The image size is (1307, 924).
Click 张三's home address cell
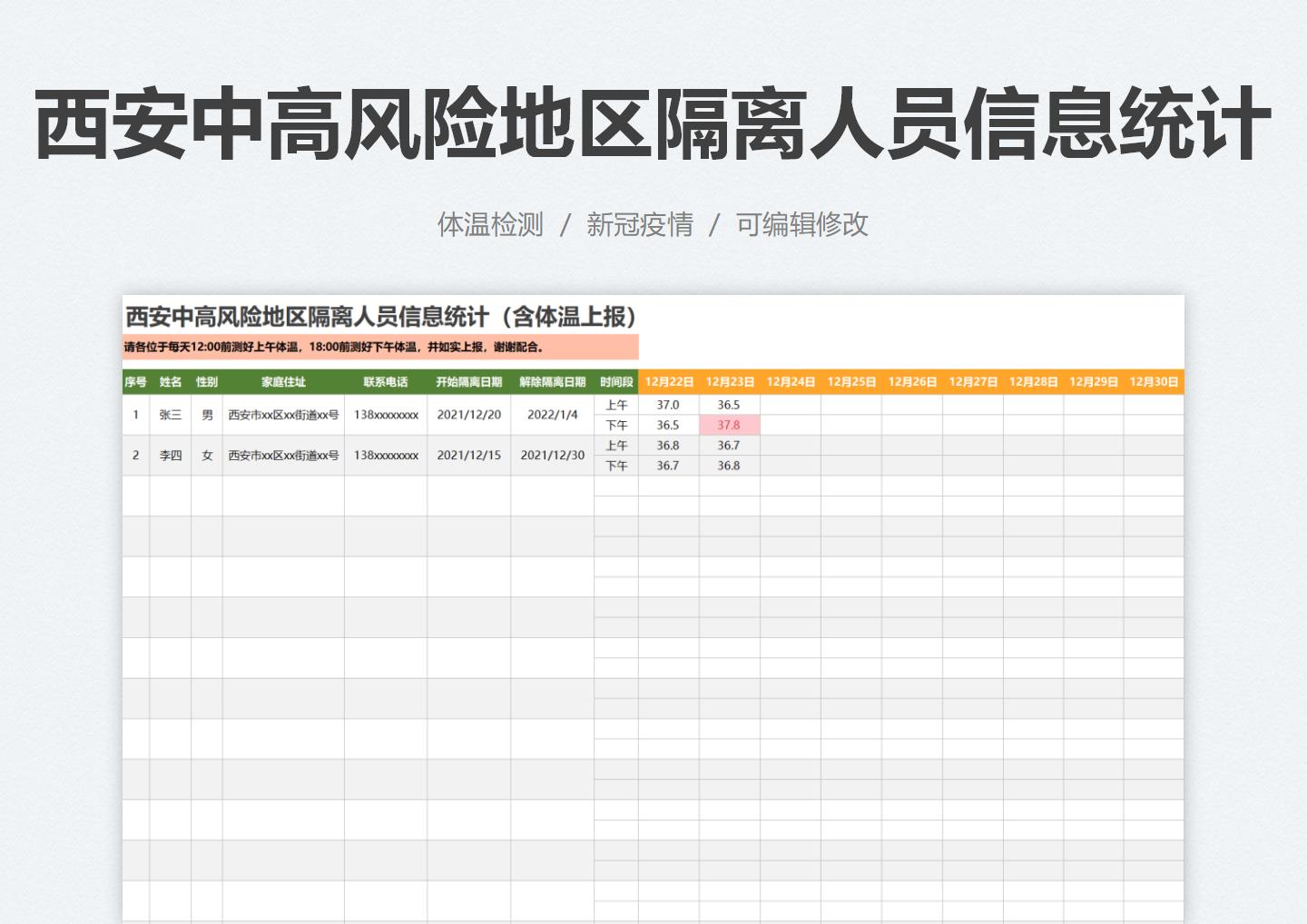click(284, 415)
